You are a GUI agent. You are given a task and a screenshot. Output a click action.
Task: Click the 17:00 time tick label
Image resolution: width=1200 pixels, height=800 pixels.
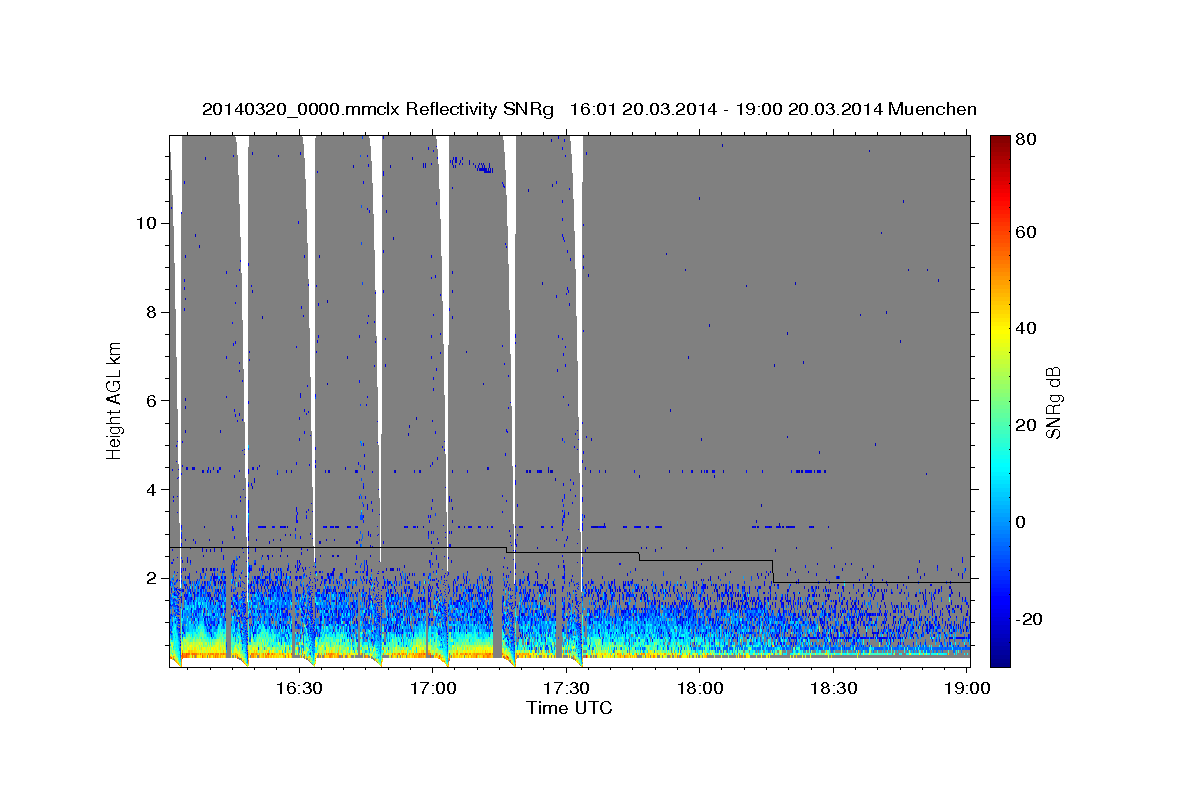(432, 688)
